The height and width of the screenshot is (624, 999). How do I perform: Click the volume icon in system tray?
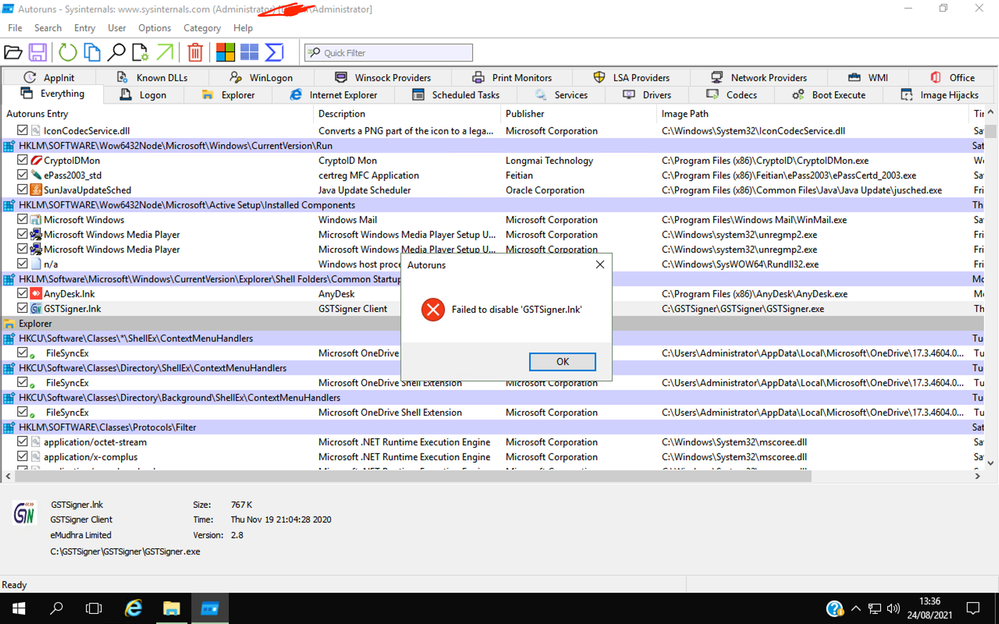point(893,609)
